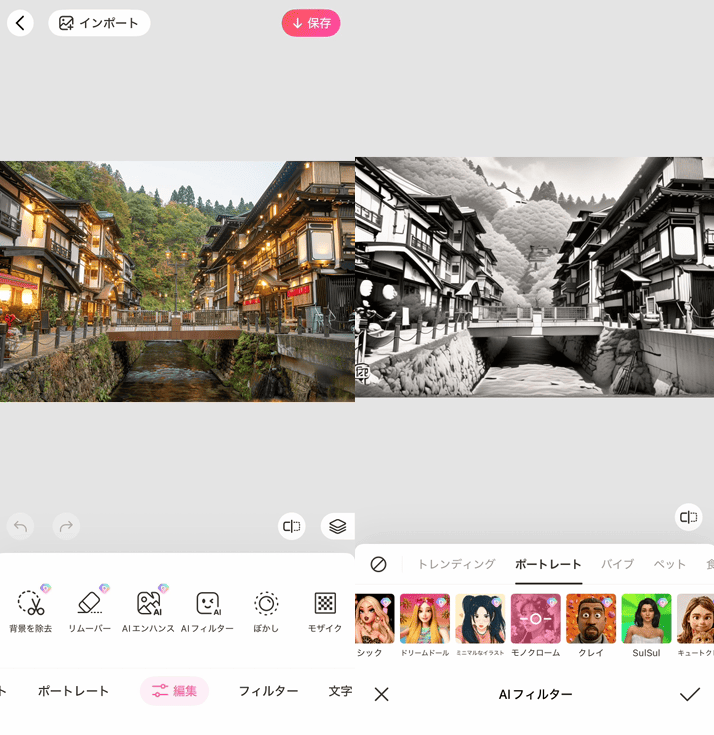
Task: Choose the no-filter circle-slash option
Action: (378, 564)
